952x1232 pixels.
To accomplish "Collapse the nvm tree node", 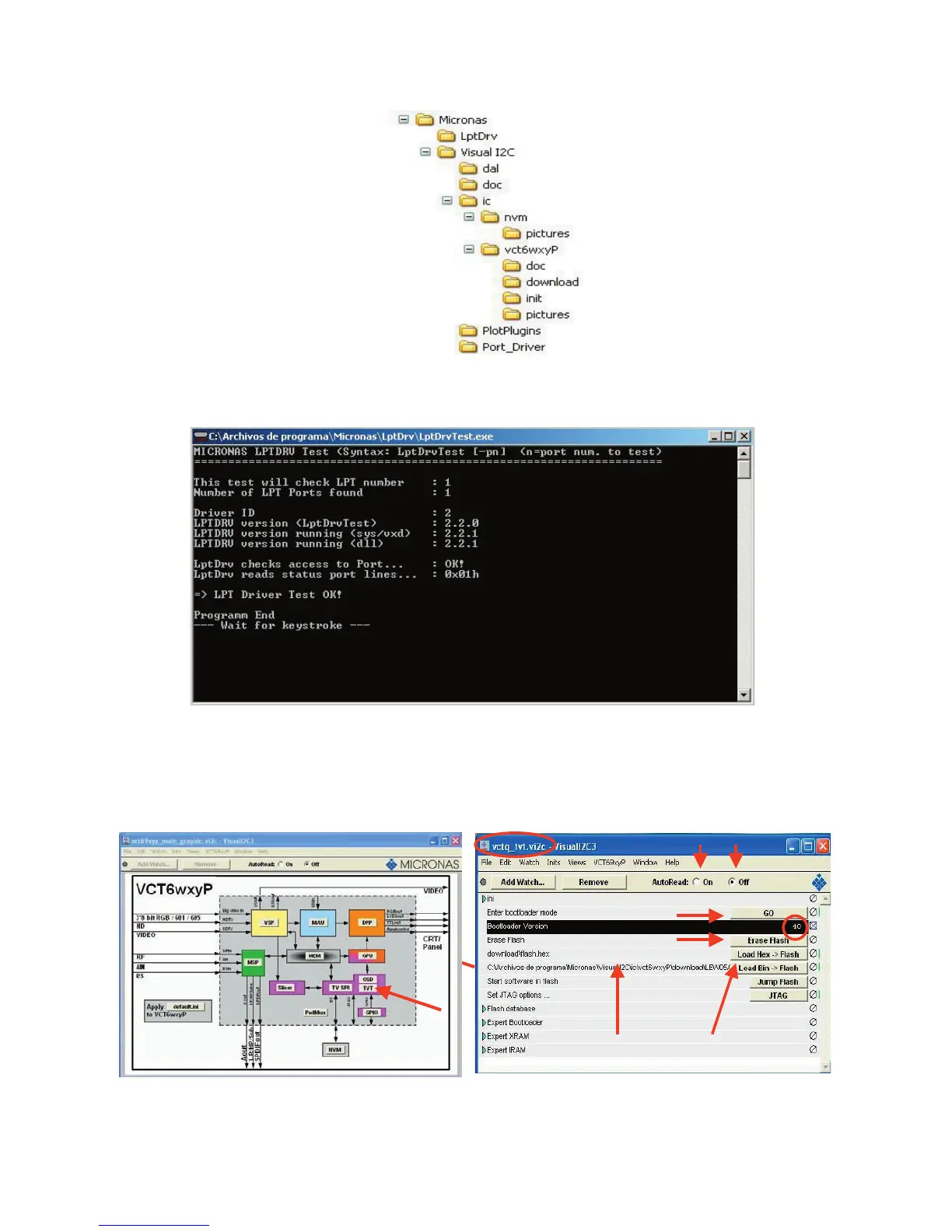I will pos(469,217).
